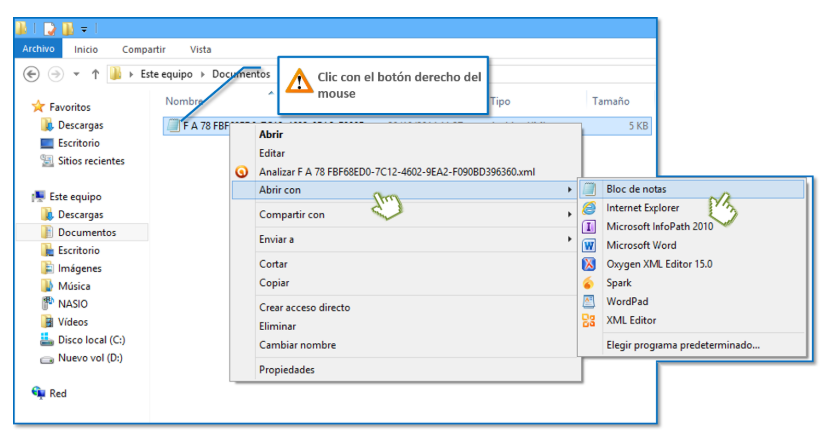Click the Bloc de notas icon
825x430 pixels.
(589, 189)
